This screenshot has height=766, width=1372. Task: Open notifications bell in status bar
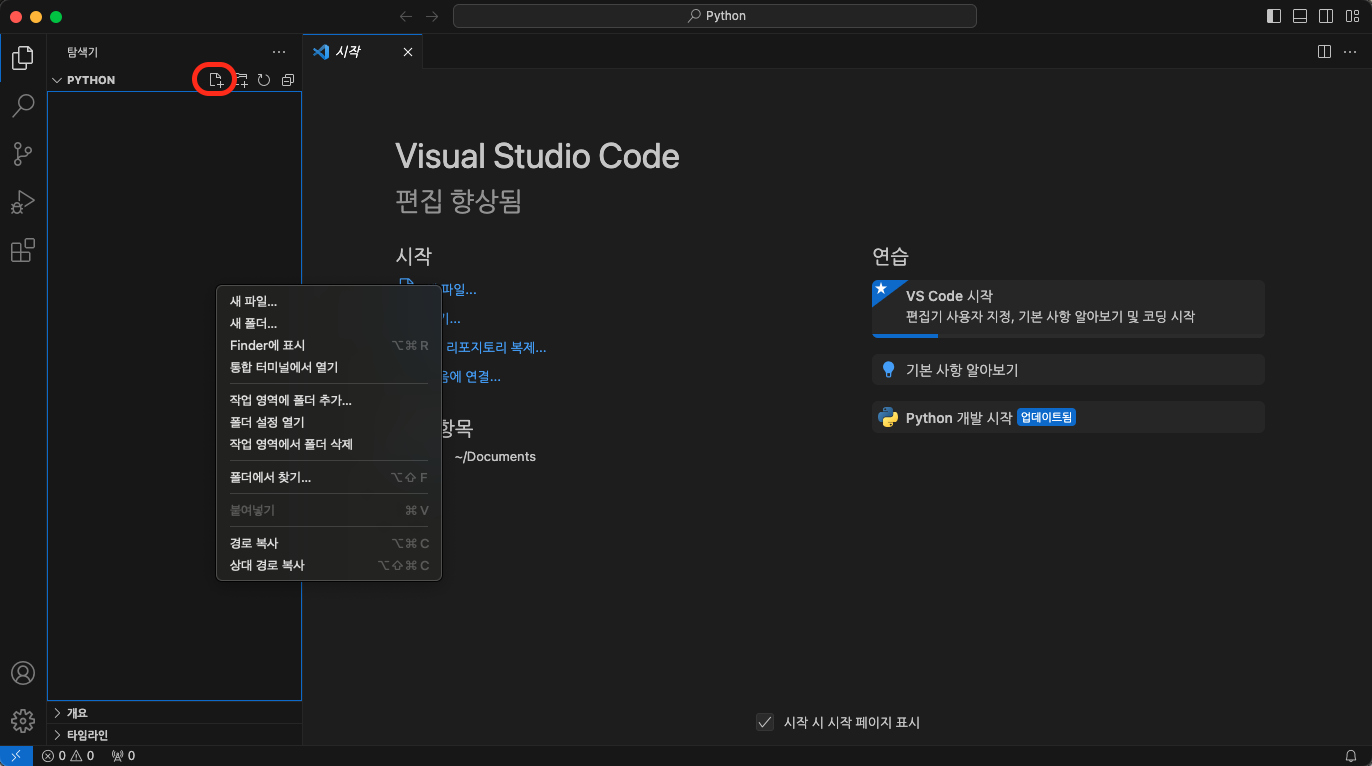[1351, 756]
